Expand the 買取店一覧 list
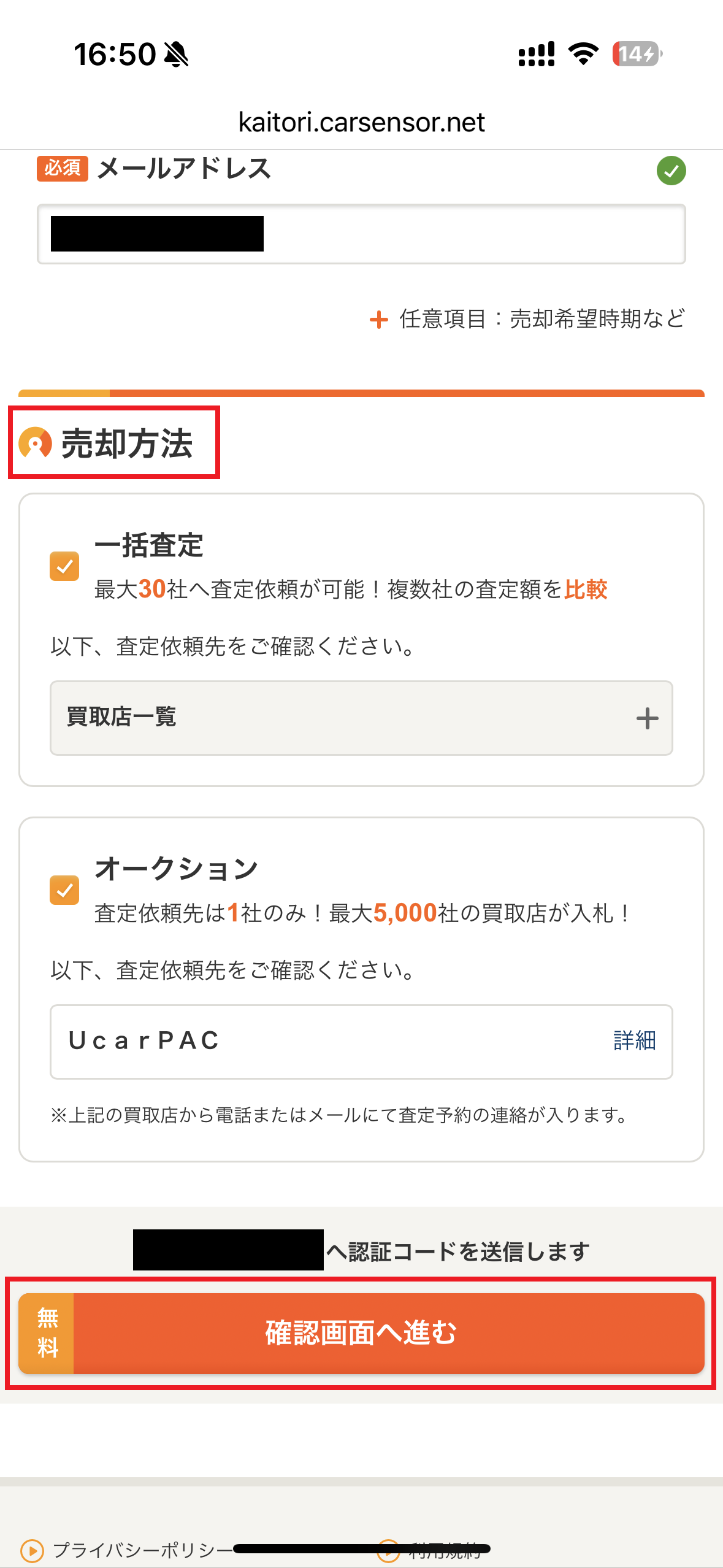Screen dimensions: 723x1568 coord(361,718)
